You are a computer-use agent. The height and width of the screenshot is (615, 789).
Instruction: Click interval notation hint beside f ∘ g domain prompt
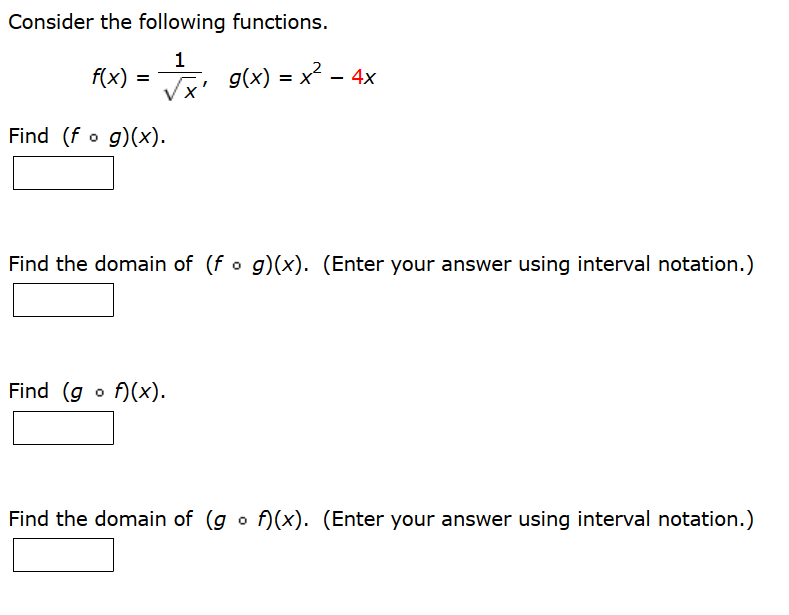coord(538,264)
